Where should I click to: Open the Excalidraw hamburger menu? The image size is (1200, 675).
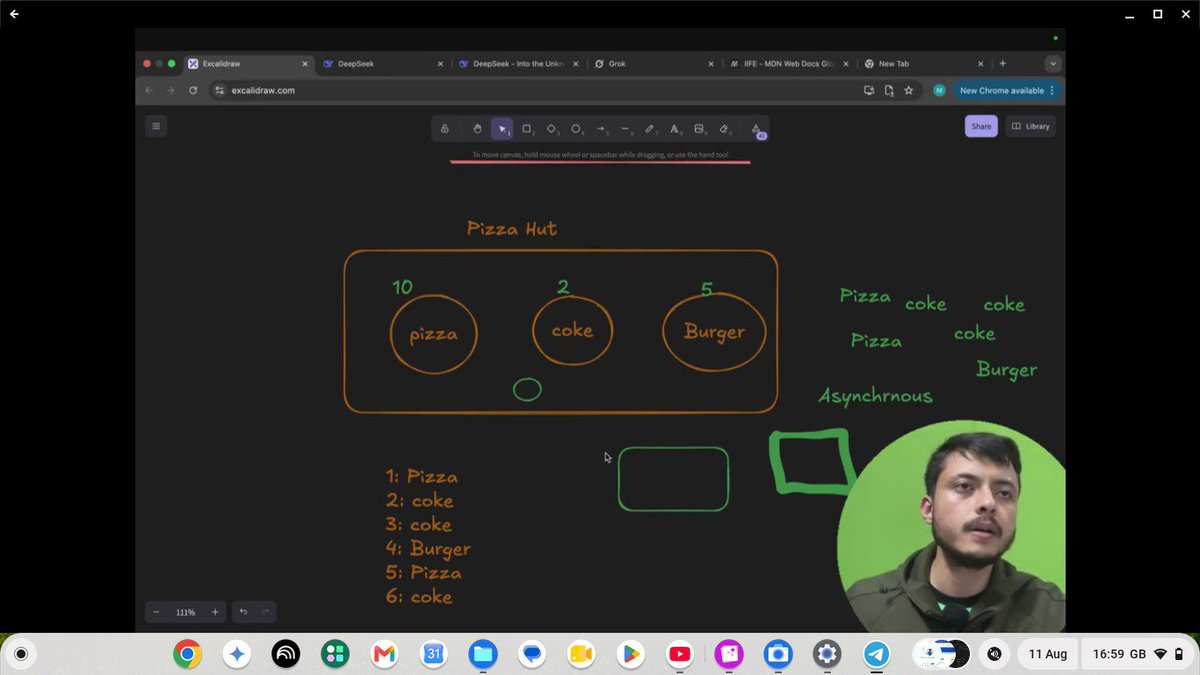click(155, 126)
